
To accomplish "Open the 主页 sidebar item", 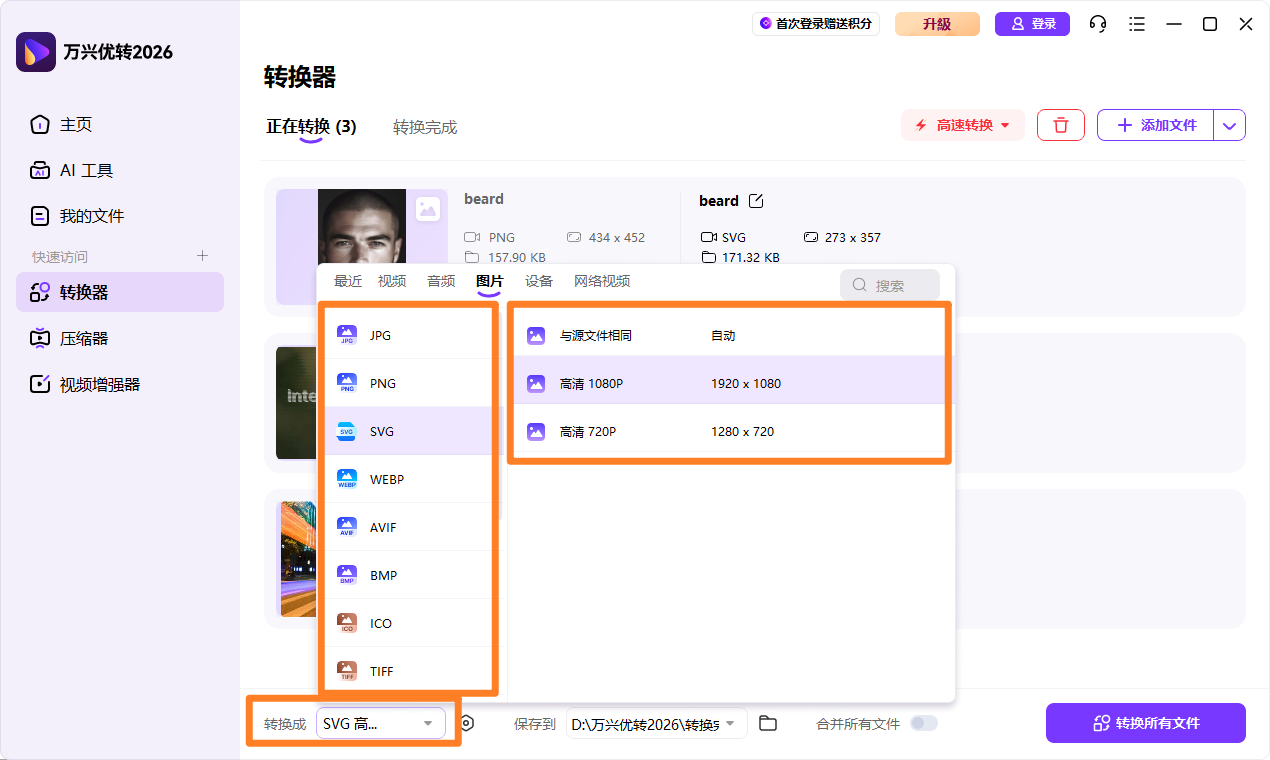I will pos(75,125).
